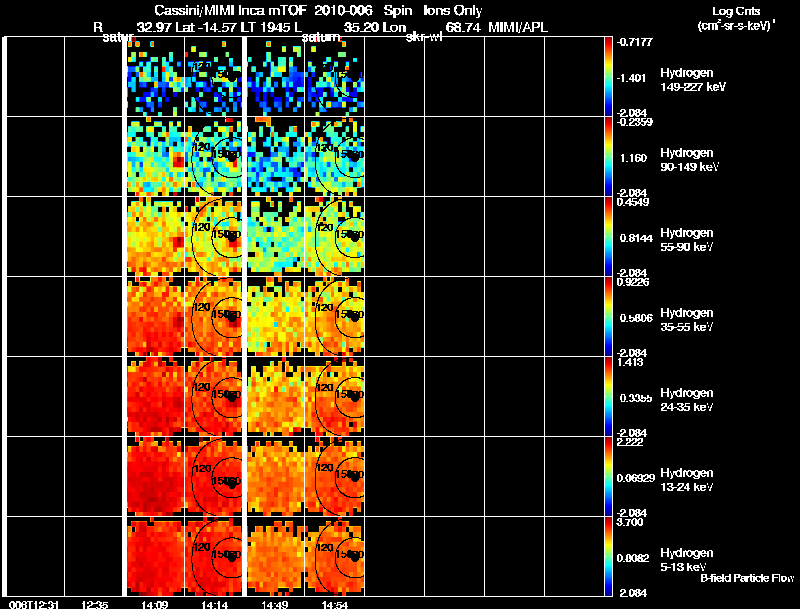Select the 5-13 keV image at 14:09
Image resolution: width=800 pixels, height=609 pixels.
click(155, 556)
